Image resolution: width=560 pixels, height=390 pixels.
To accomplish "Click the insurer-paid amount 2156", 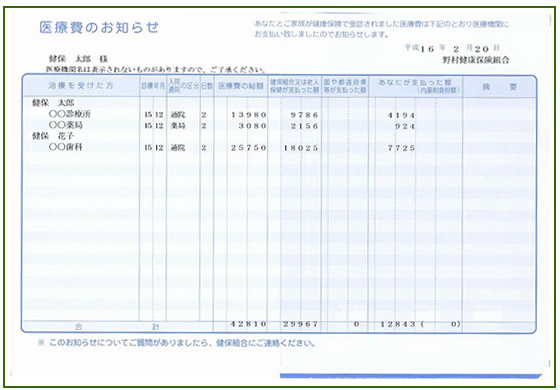I will click(x=304, y=126).
